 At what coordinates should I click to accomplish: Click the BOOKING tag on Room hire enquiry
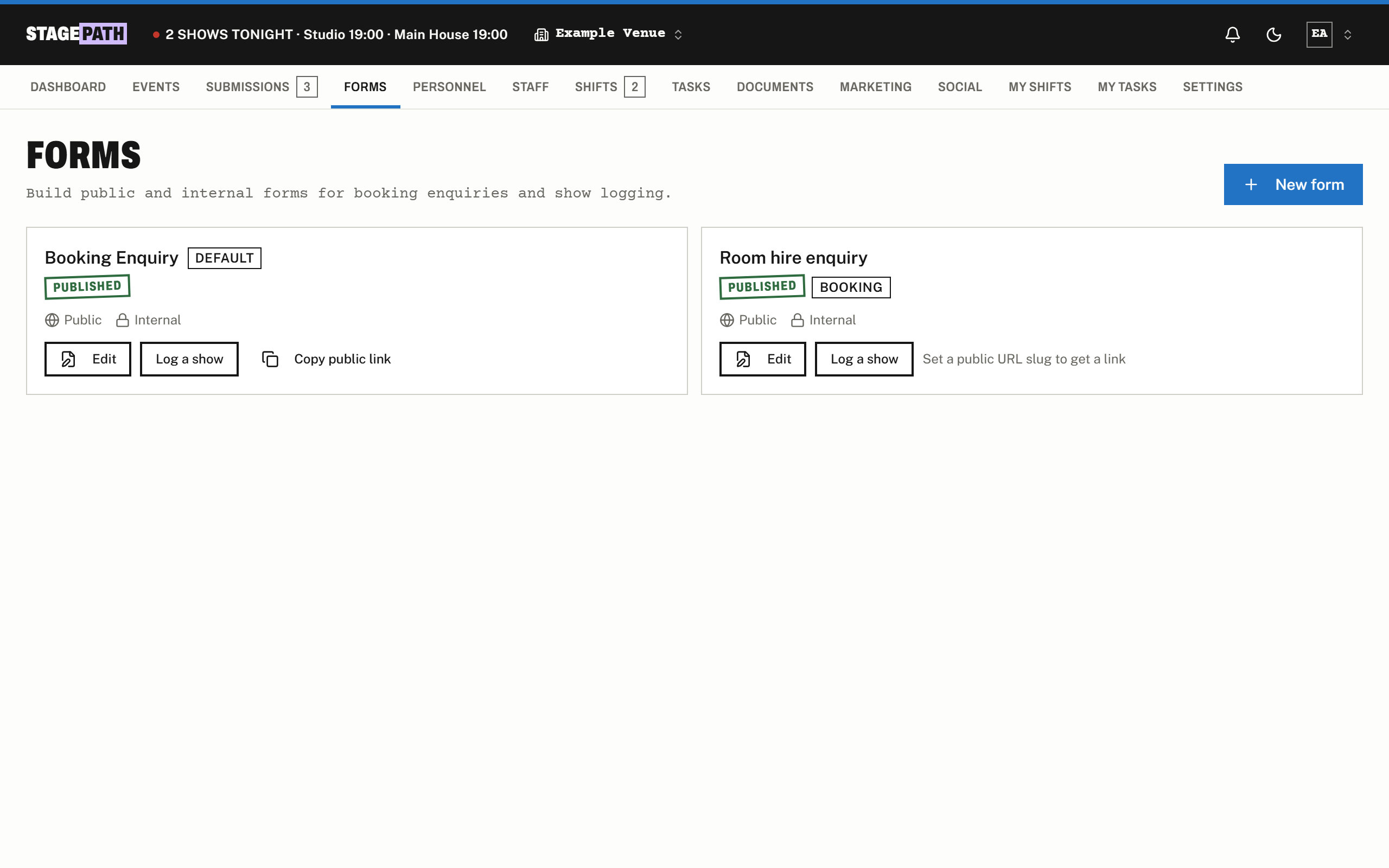click(851, 288)
